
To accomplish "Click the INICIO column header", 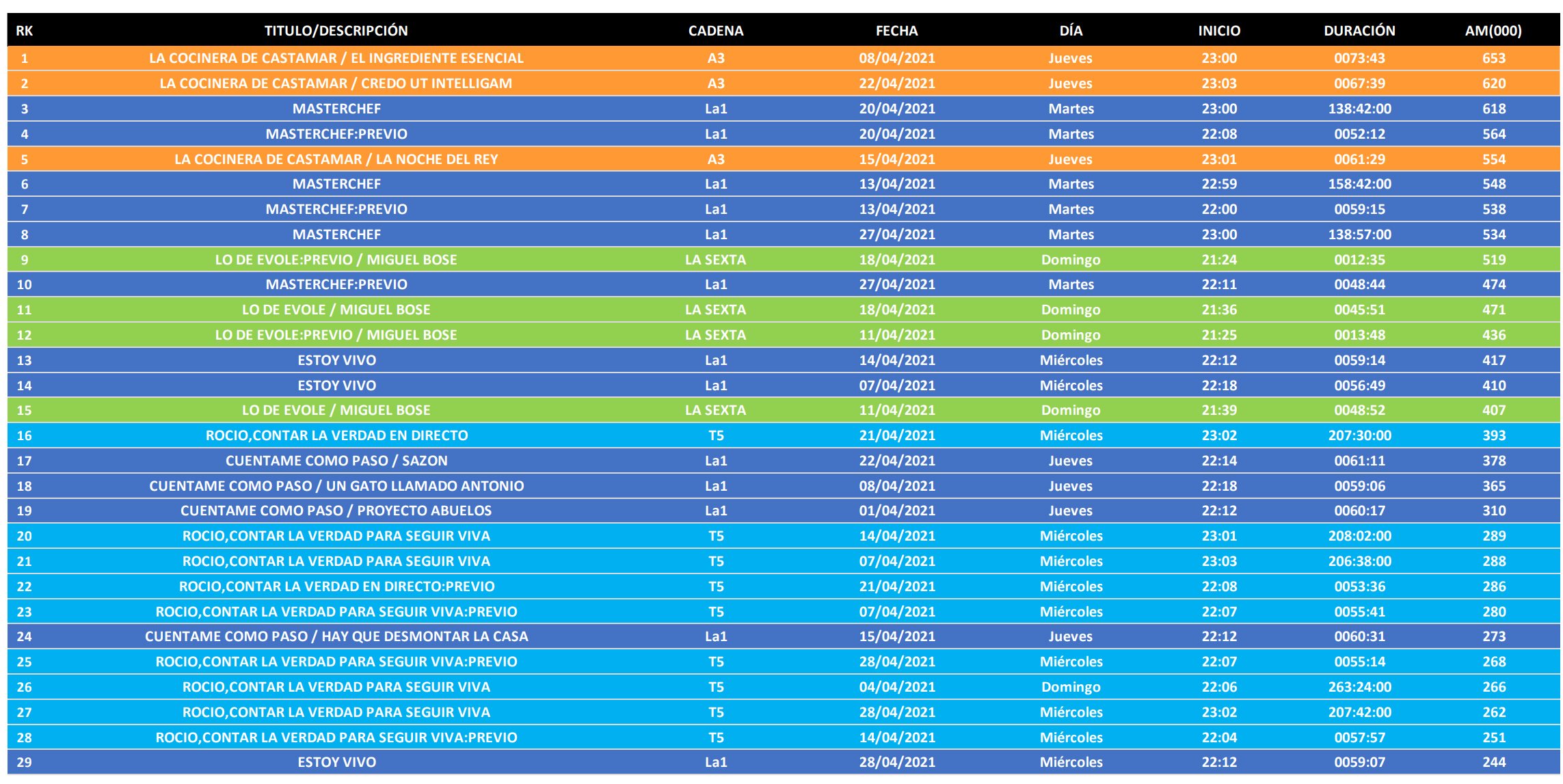I will (1218, 31).
